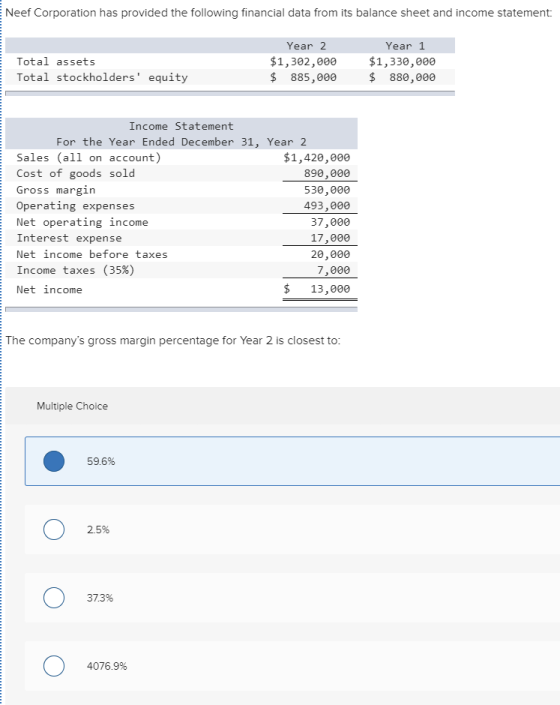Click the Interest expense value 17,000
The width and height of the screenshot is (560, 705).
coord(330,238)
